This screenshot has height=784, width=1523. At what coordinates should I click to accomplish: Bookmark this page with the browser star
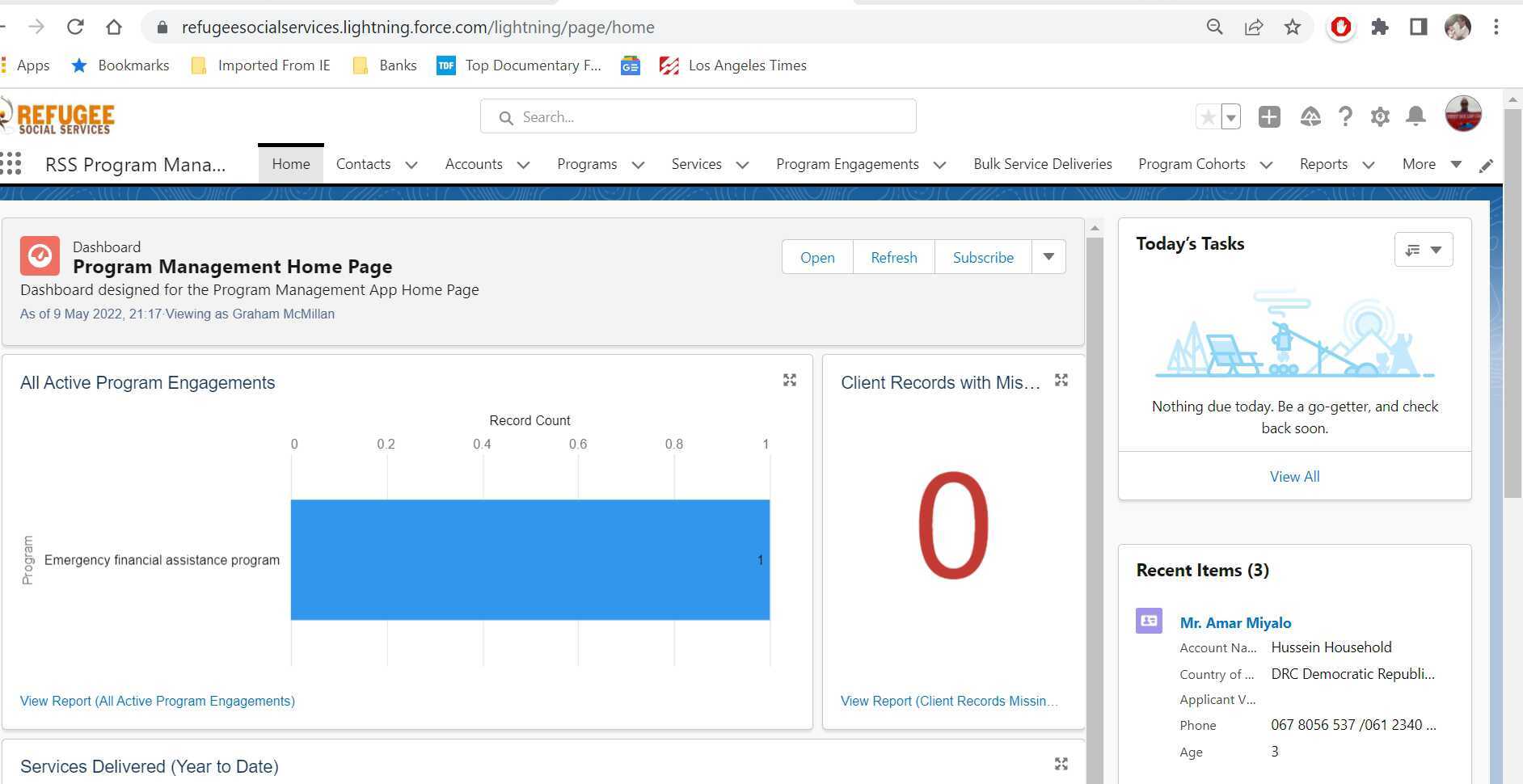1293,27
